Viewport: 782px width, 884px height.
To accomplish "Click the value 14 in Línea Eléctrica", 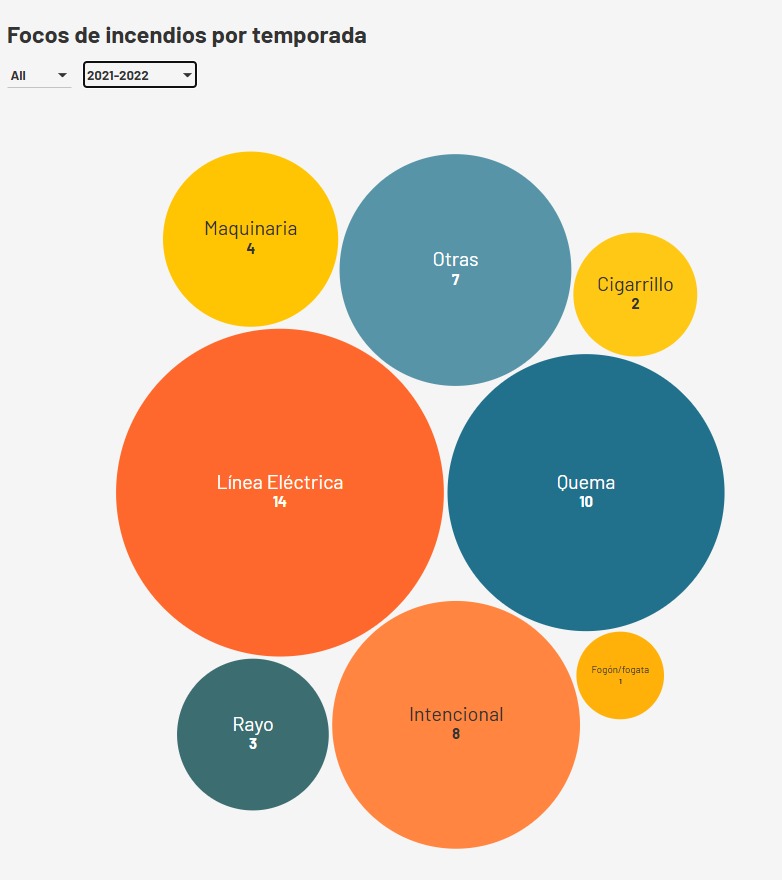I will [x=280, y=502].
